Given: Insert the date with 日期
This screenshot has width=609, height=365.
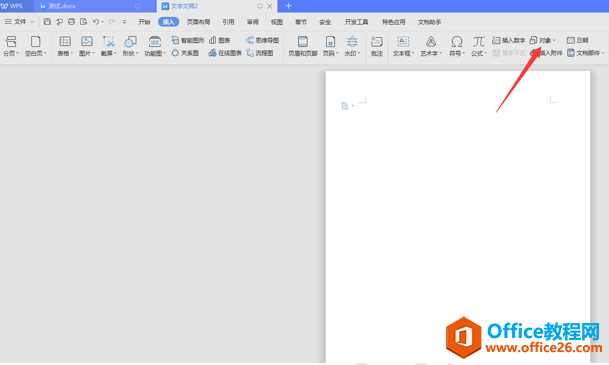Looking at the screenshot, I should click(578, 40).
